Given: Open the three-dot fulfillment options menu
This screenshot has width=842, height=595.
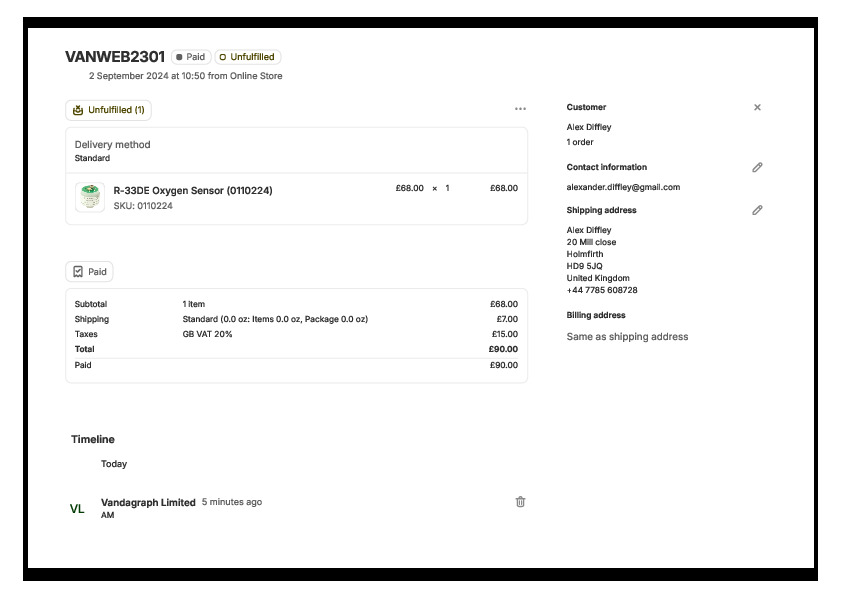Looking at the screenshot, I should (520, 109).
